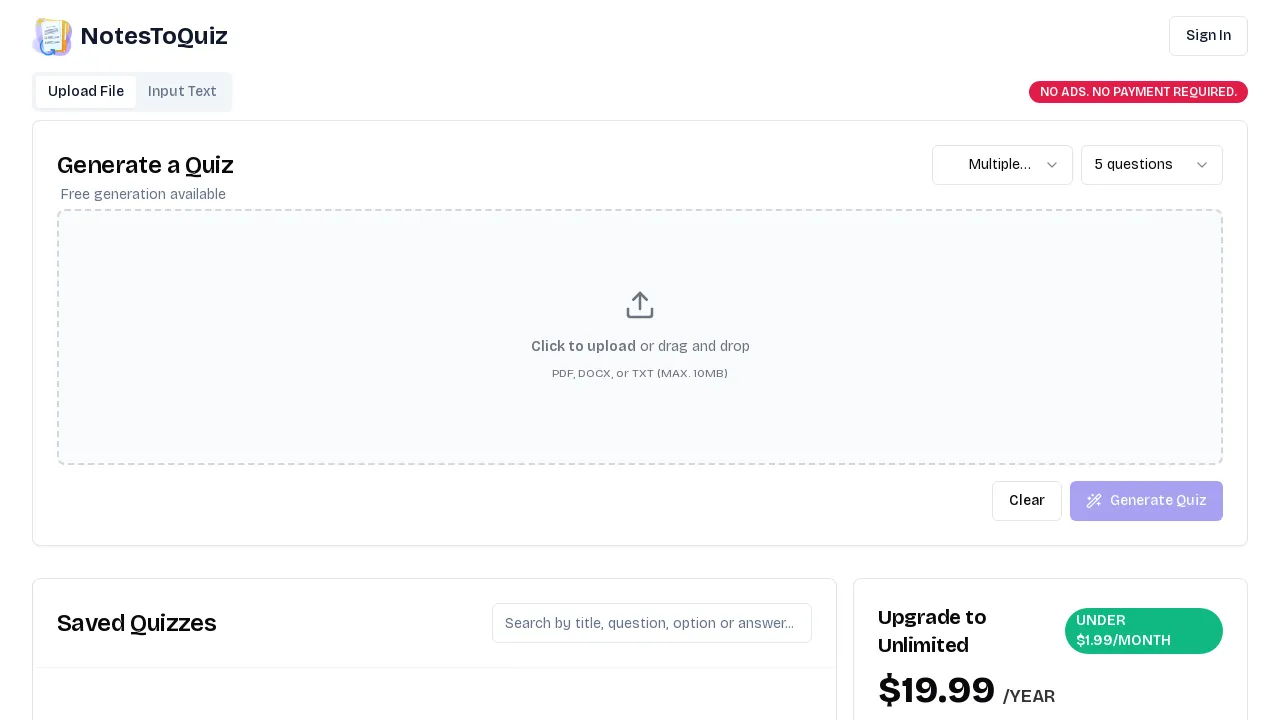Click the NotesToQuiz title text

[154, 36]
